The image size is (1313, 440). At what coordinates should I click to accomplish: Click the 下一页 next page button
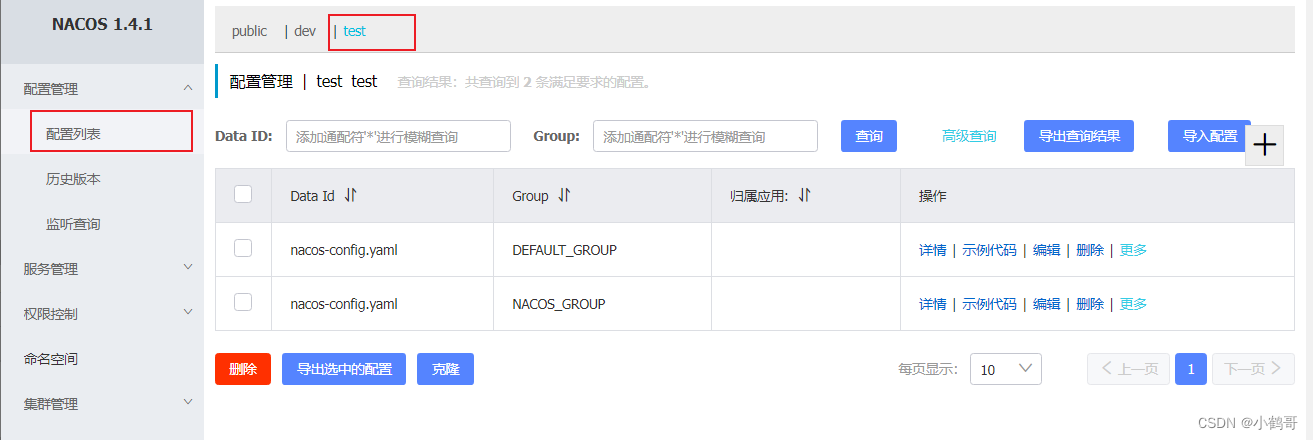point(1254,369)
